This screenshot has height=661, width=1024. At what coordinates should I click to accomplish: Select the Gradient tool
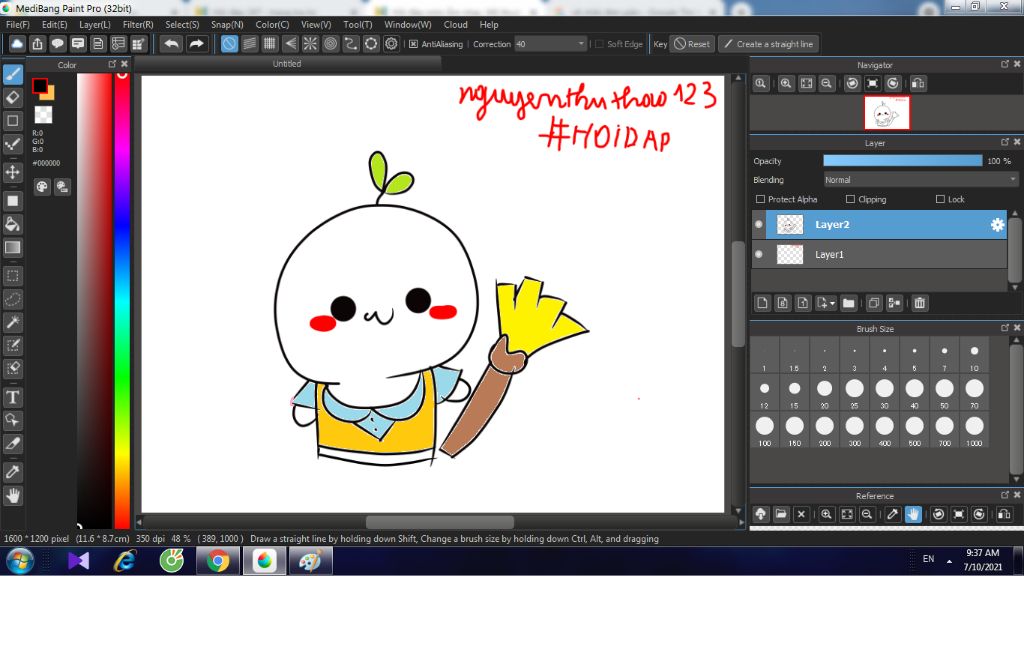click(x=13, y=248)
